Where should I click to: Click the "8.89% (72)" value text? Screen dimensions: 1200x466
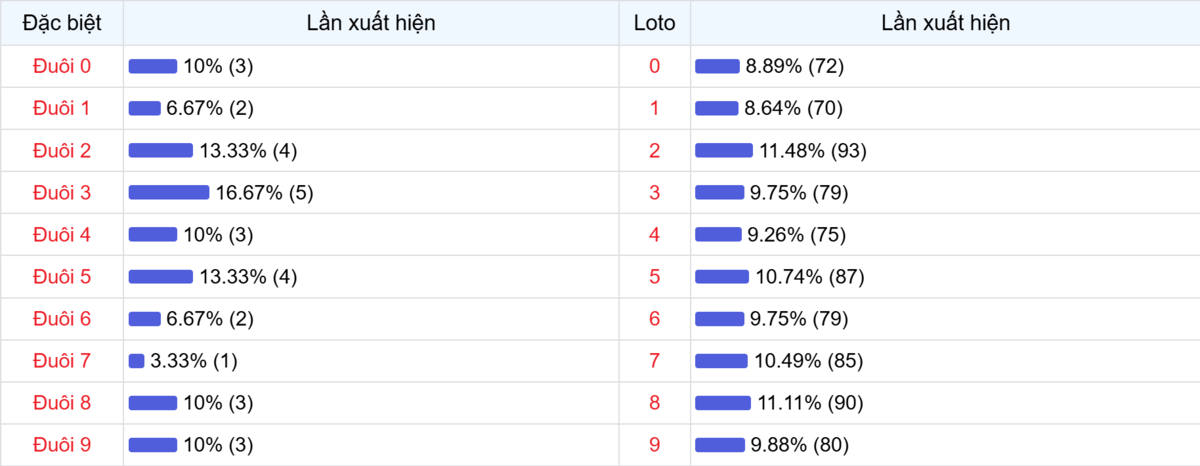(x=795, y=67)
